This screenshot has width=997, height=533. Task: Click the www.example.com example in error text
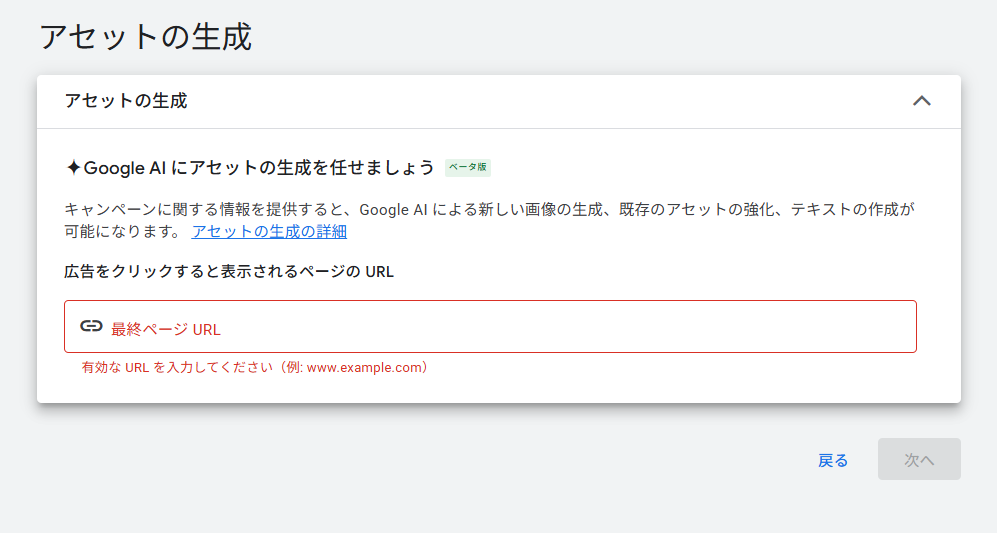pyautogui.click(x=365, y=367)
